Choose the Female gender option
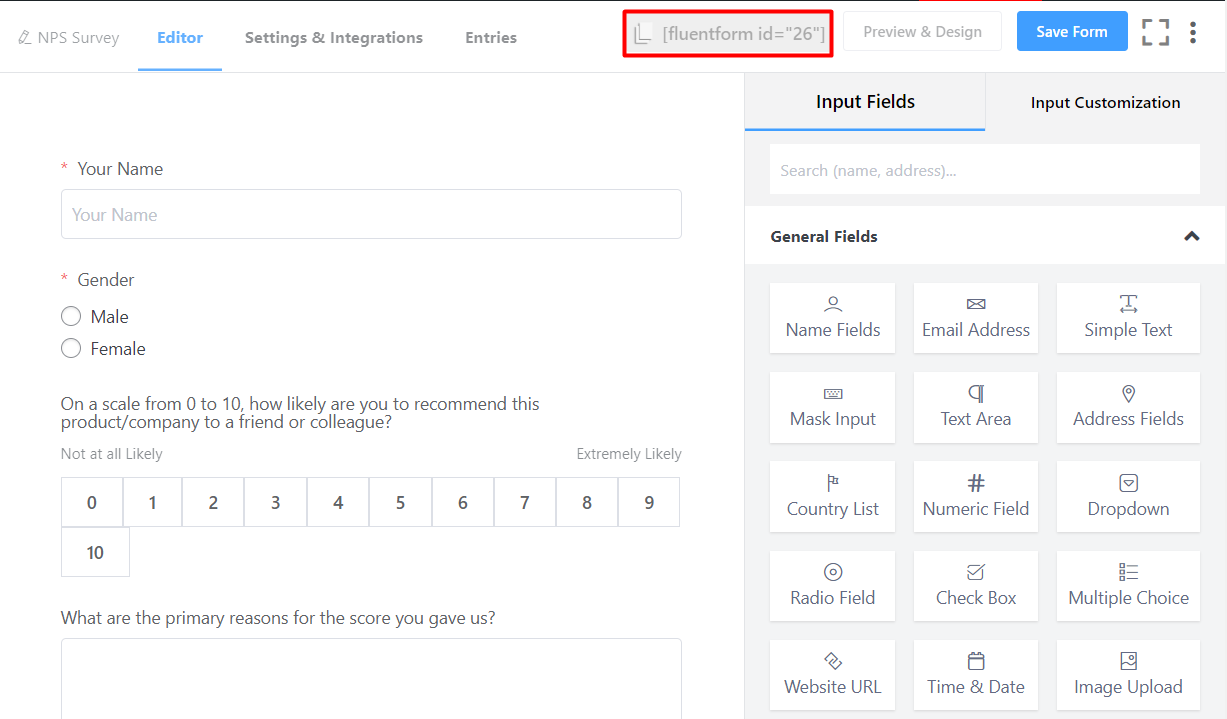 pos(71,348)
